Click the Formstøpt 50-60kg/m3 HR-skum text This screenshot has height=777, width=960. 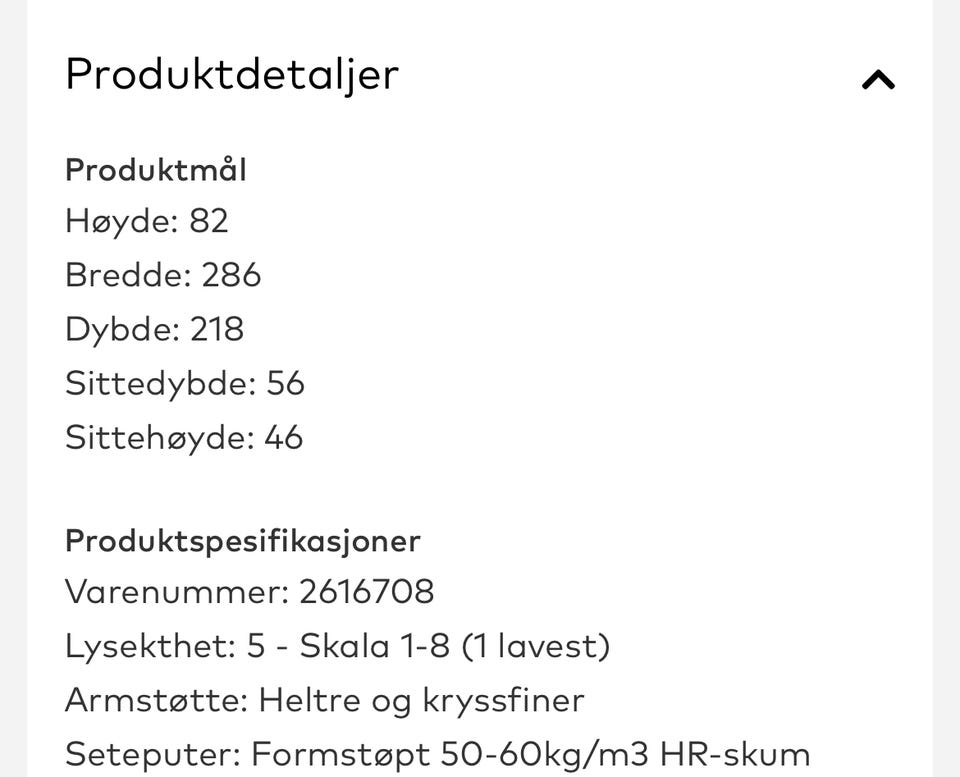[x=531, y=755]
